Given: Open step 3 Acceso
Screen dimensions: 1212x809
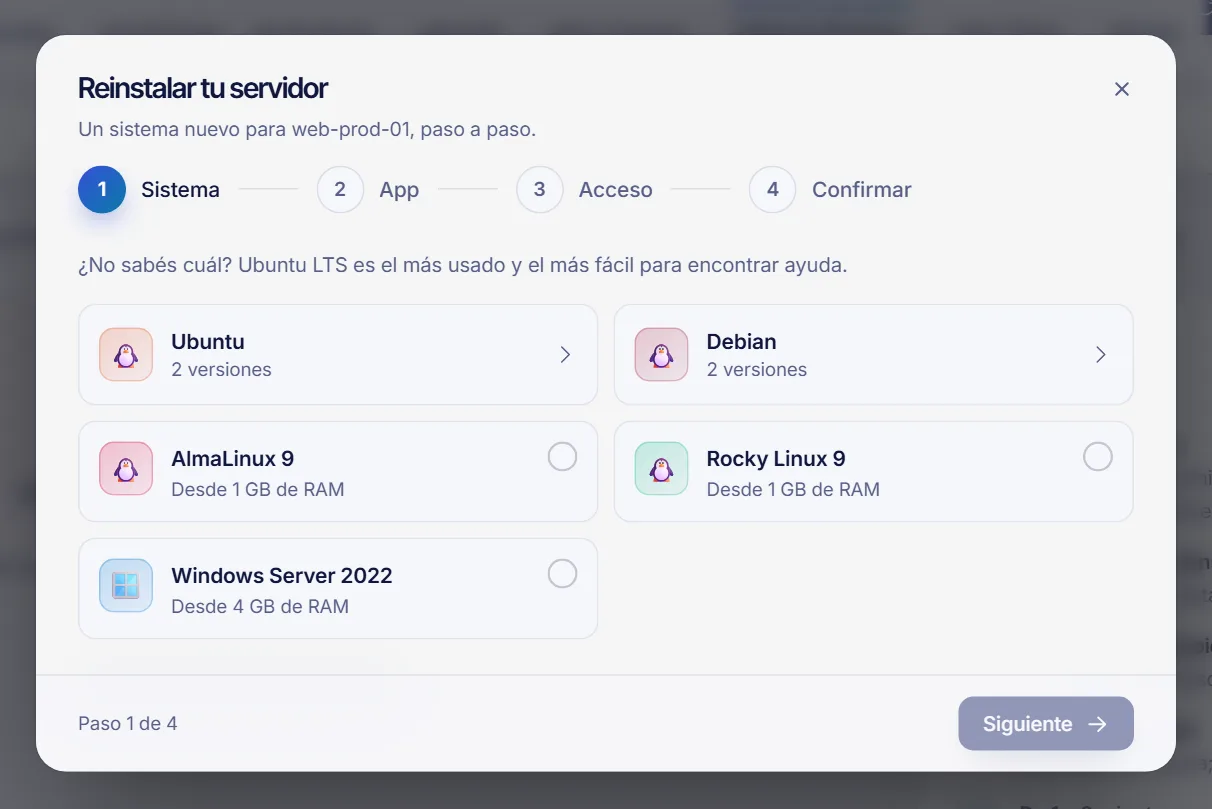Looking at the screenshot, I should (584, 190).
